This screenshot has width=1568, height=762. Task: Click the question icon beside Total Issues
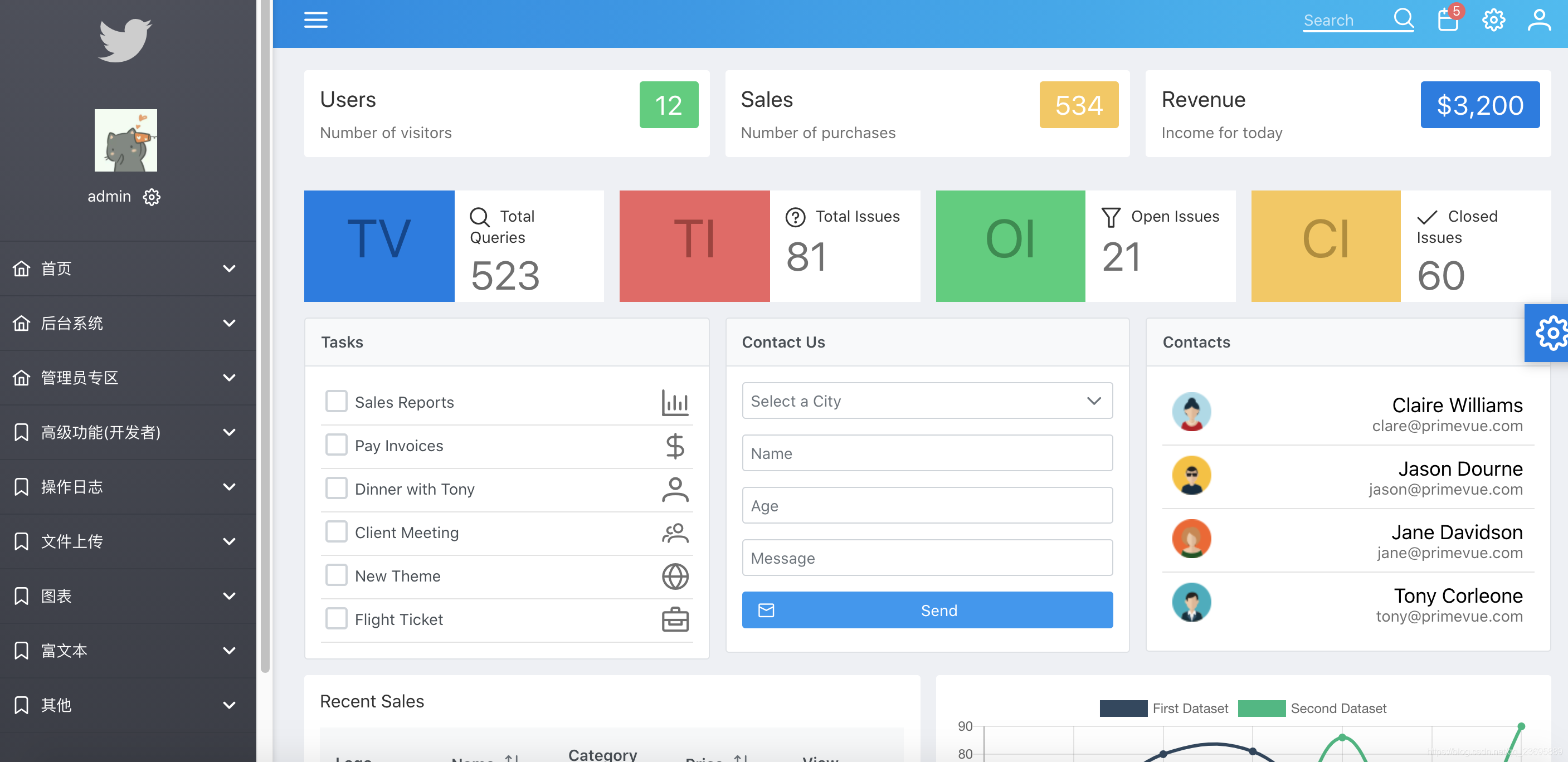coord(795,217)
